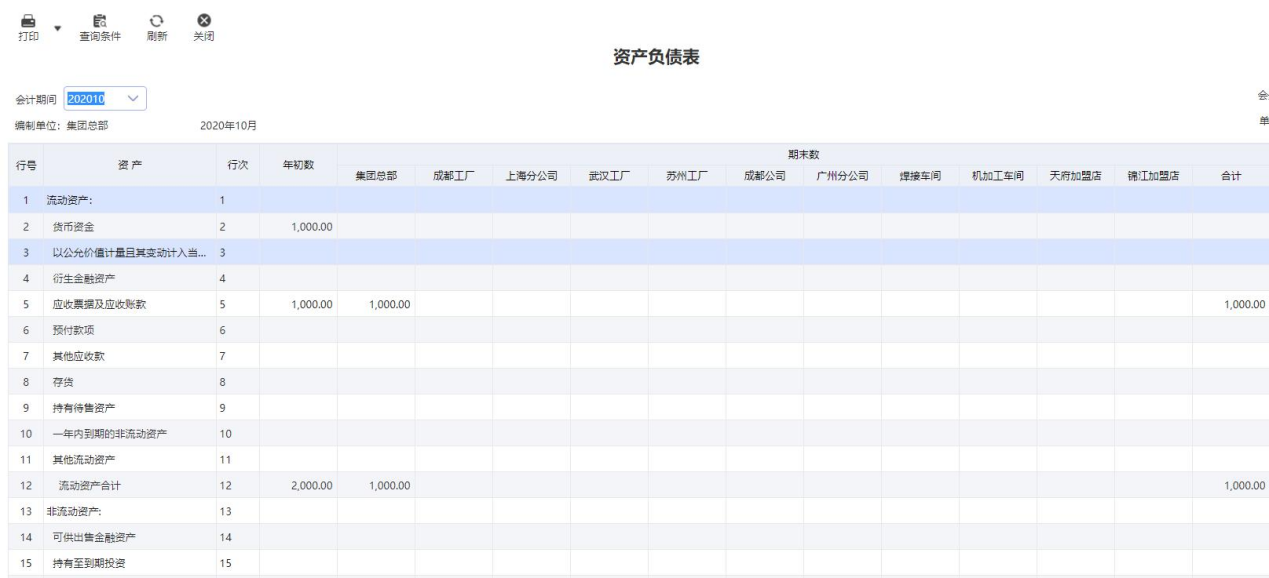The height and width of the screenshot is (578, 1269).
Task: Select the 成都工厂 column header
Action: click(453, 176)
